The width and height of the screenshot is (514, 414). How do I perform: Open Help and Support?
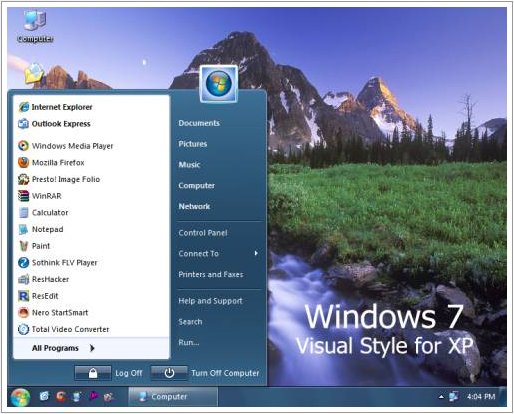coord(210,301)
